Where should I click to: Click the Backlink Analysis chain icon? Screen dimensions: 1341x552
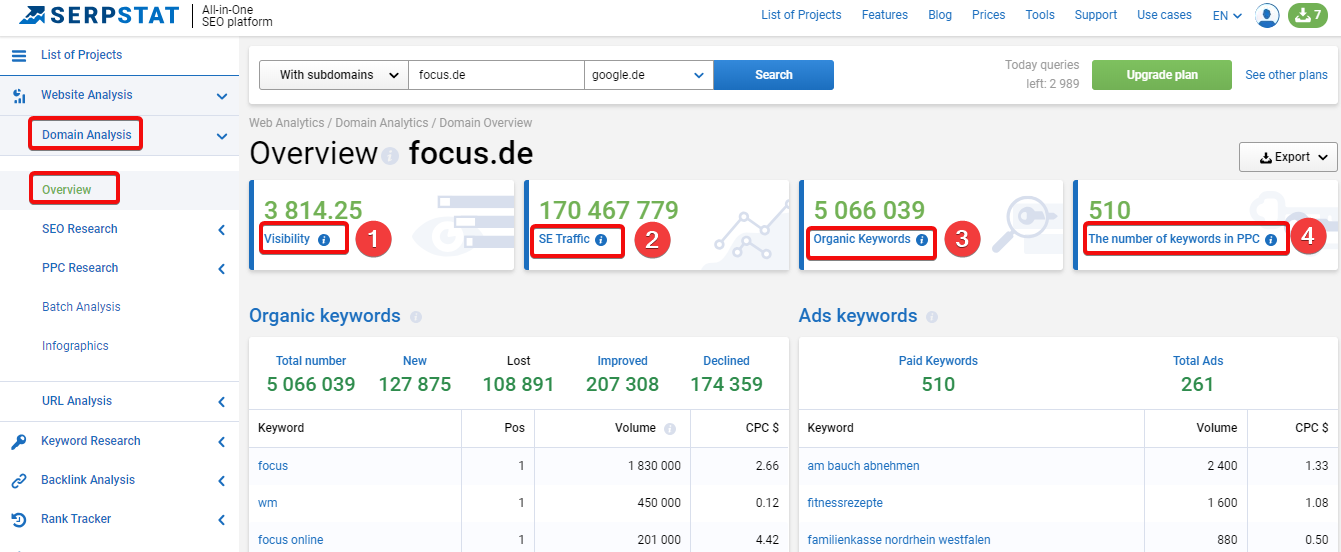coord(19,480)
